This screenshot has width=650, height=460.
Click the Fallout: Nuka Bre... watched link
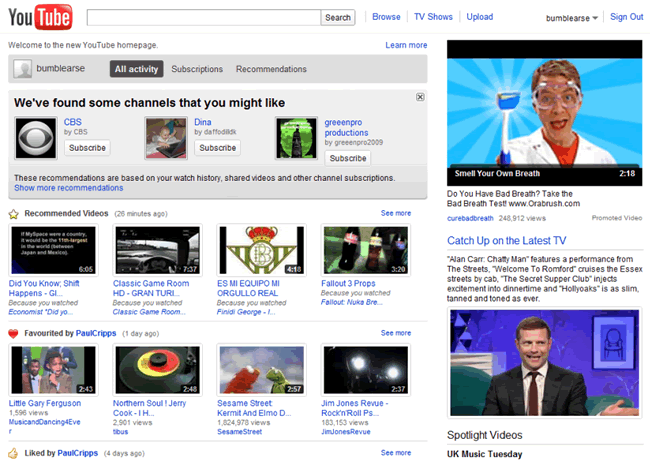click(x=352, y=303)
